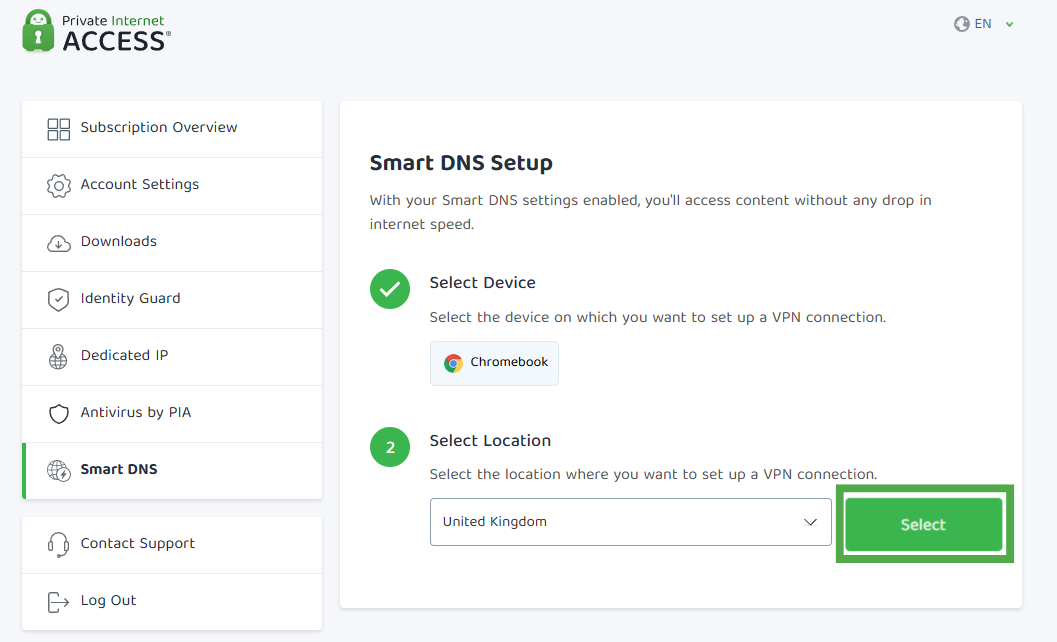The height and width of the screenshot is (642, 1057).
Task: Click the Chromebook device chip
Action: click(x=494, y=363)
